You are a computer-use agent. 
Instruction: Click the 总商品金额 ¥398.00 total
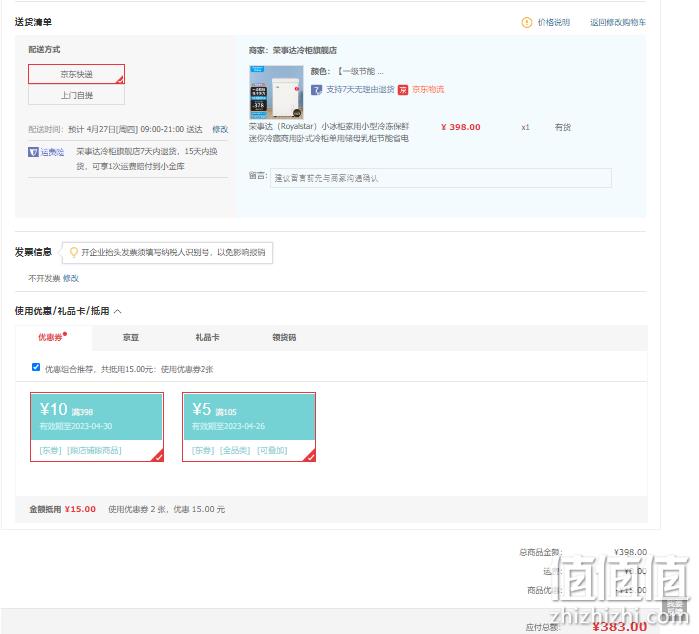(x=630, y=552)
